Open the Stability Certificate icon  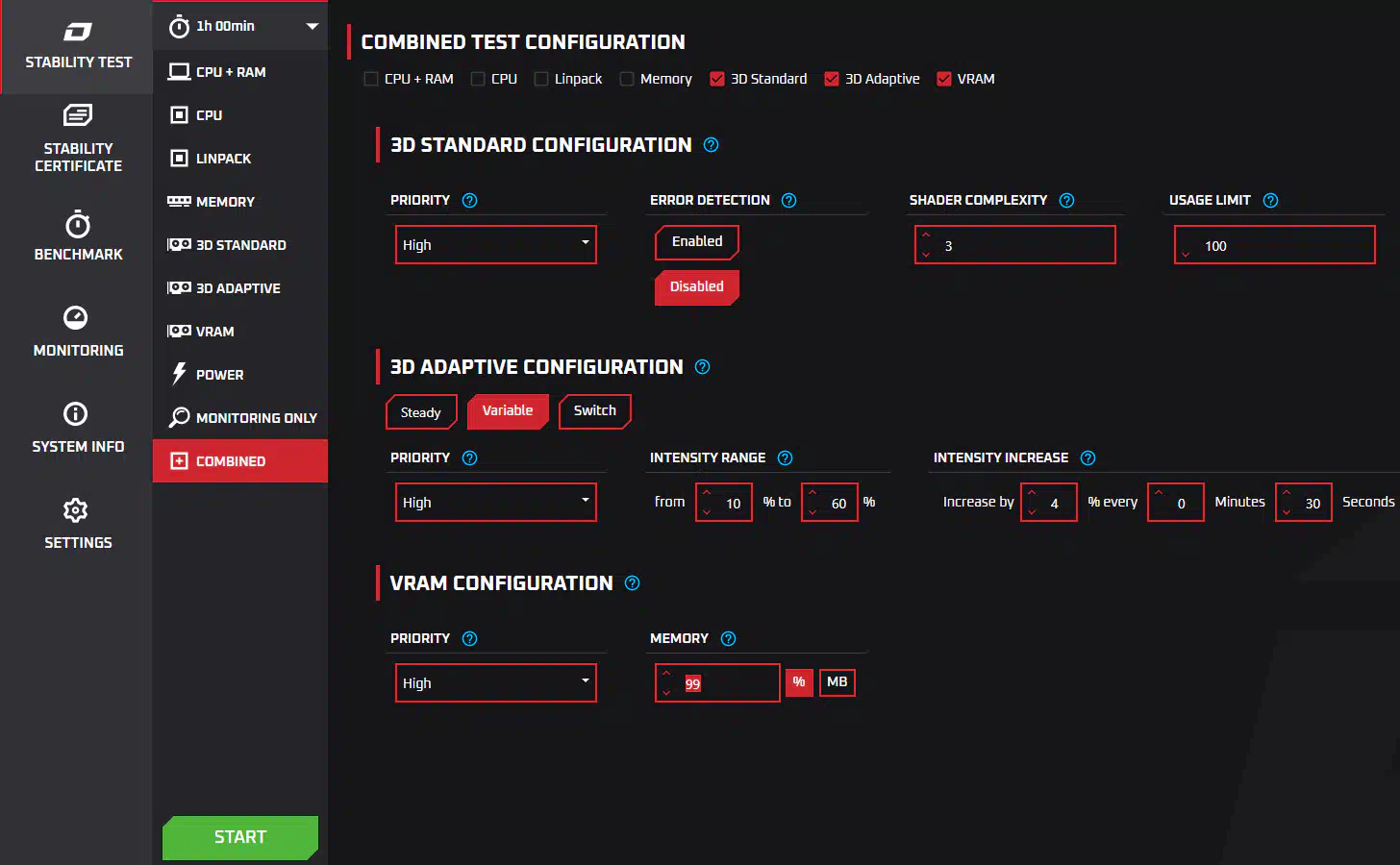coord(78,115)
